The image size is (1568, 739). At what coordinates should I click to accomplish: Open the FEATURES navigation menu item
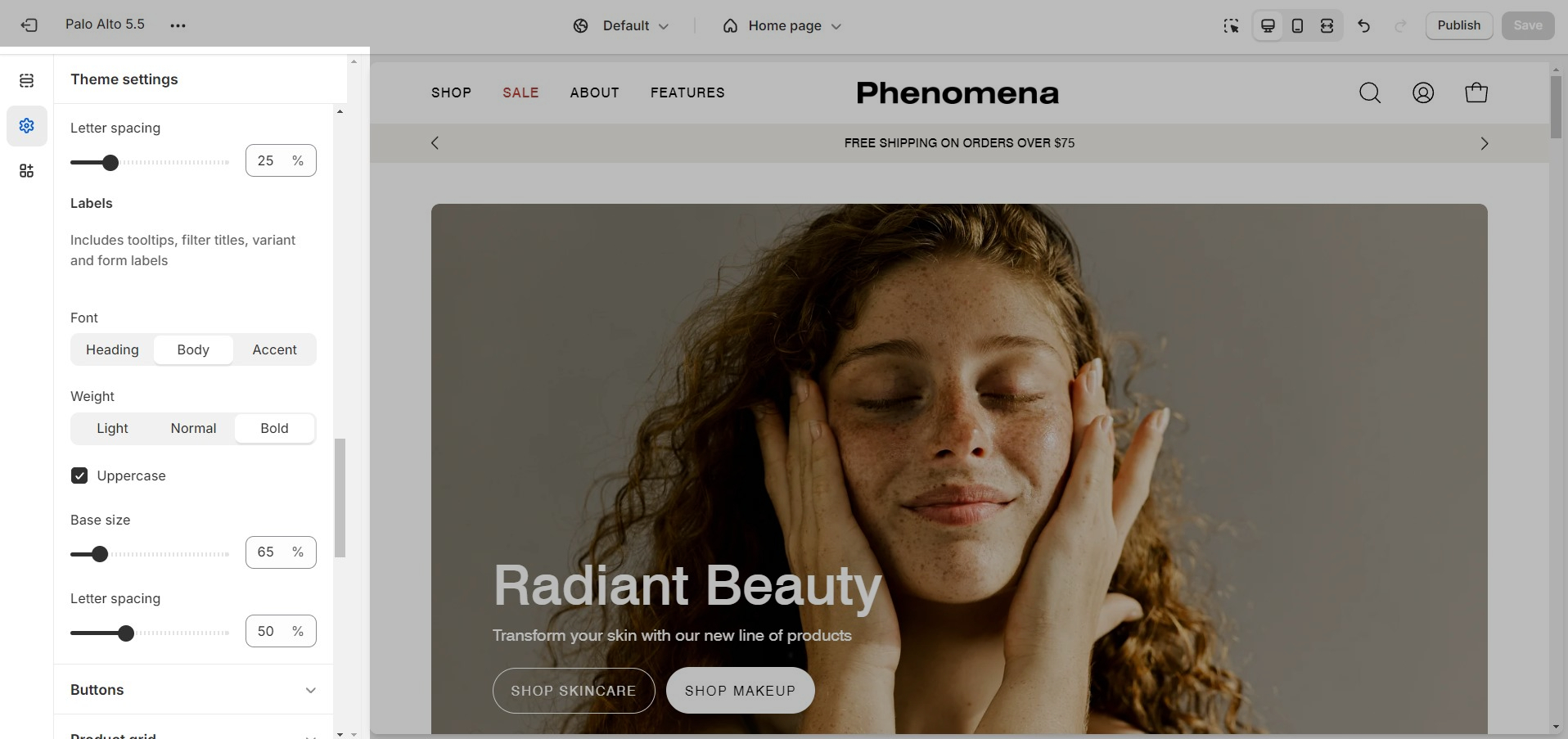(687, 93)
